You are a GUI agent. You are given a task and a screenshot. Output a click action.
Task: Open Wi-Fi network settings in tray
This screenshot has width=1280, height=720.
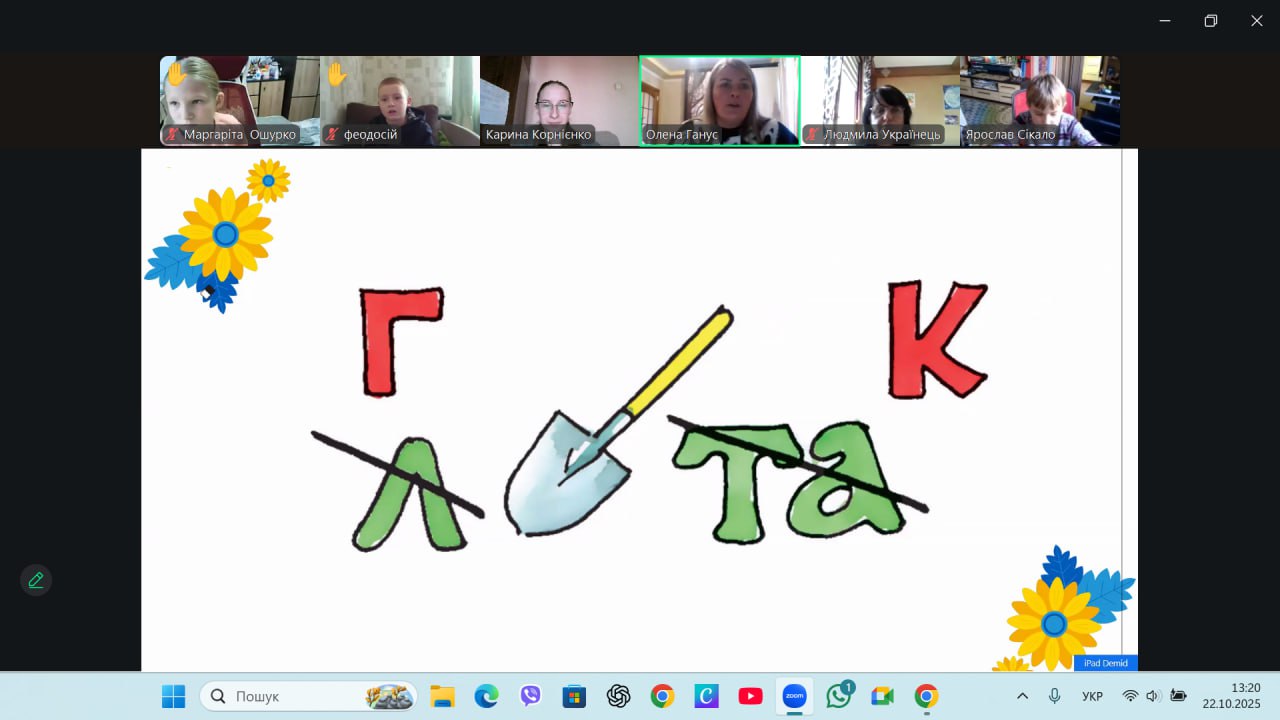coord(1130,696)
